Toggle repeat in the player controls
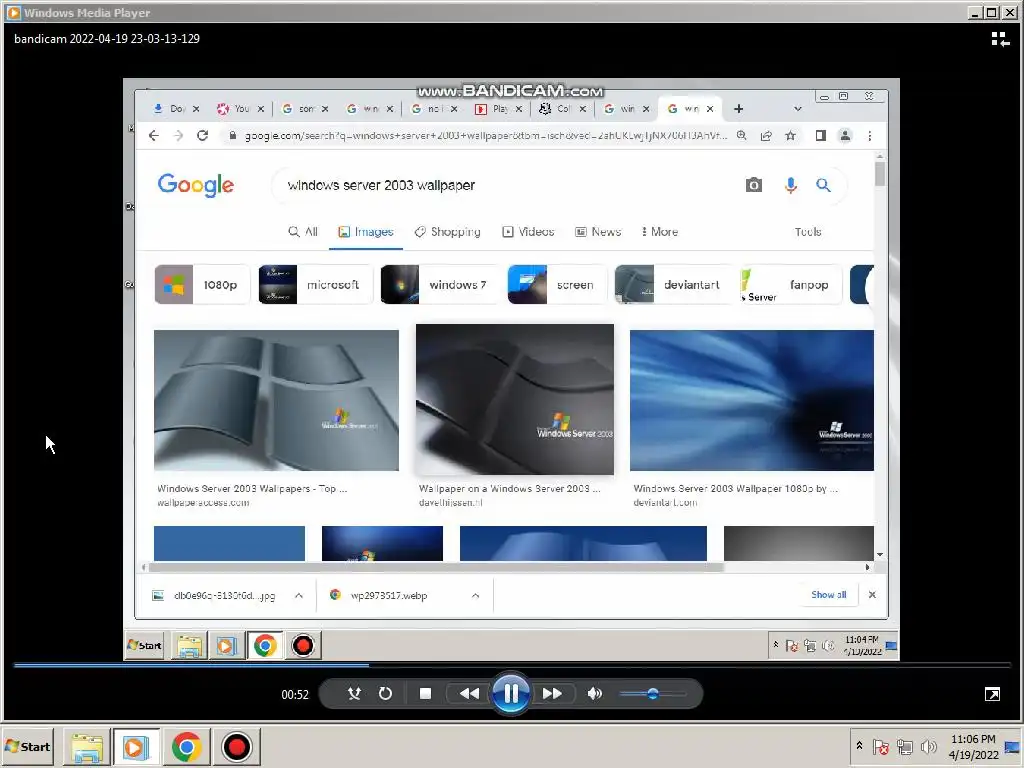1024x768 pixels. (385, 694)
